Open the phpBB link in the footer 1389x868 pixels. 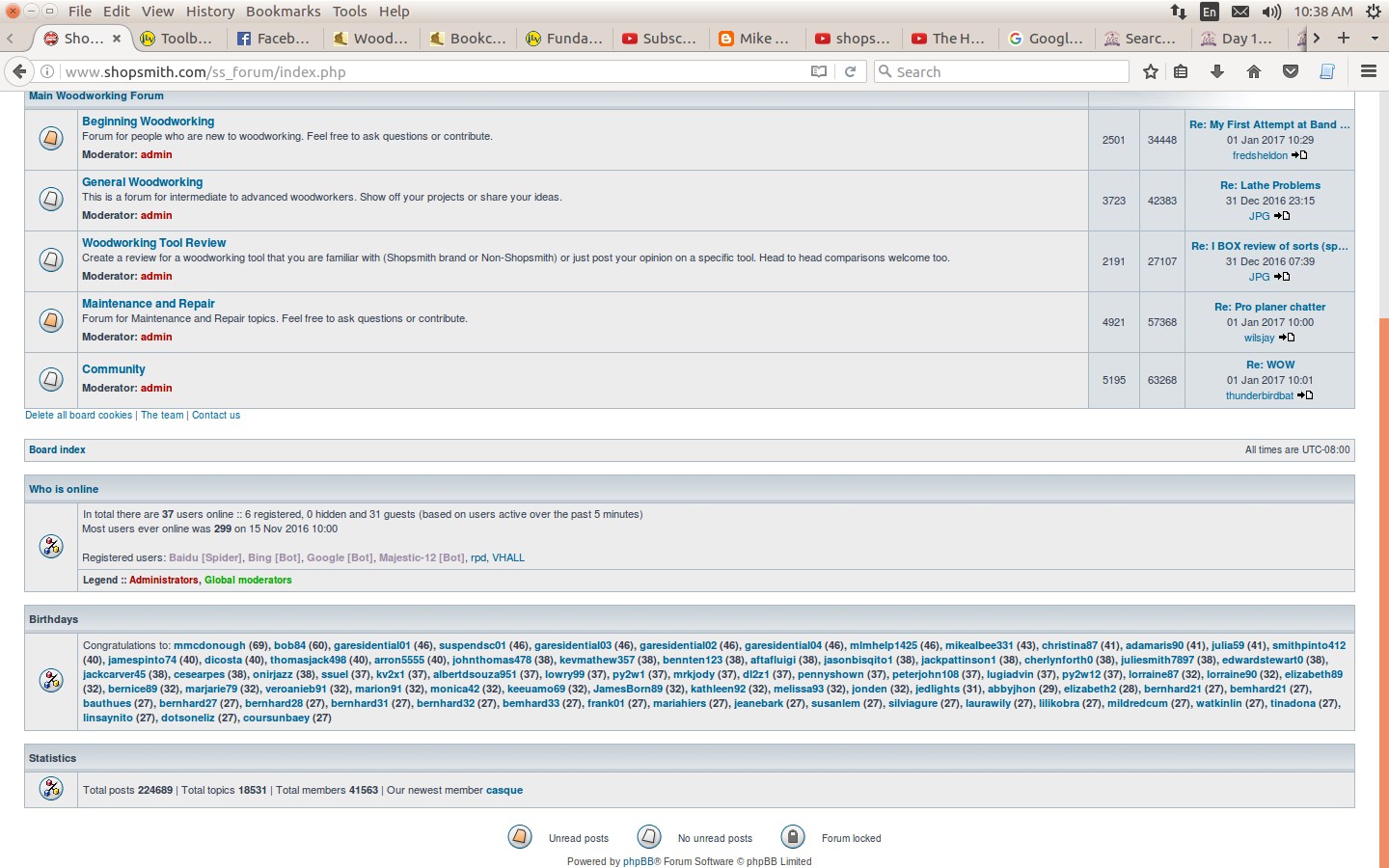(x=639, y=861)
